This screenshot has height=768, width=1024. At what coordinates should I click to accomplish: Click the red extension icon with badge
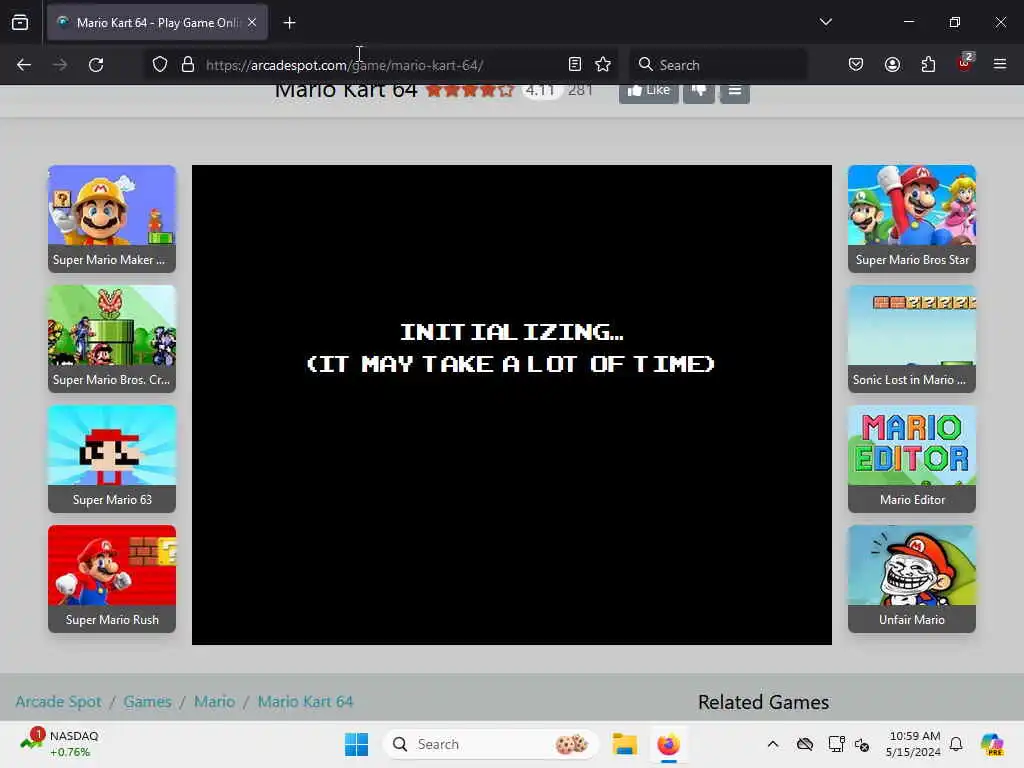tap(965, 63)
